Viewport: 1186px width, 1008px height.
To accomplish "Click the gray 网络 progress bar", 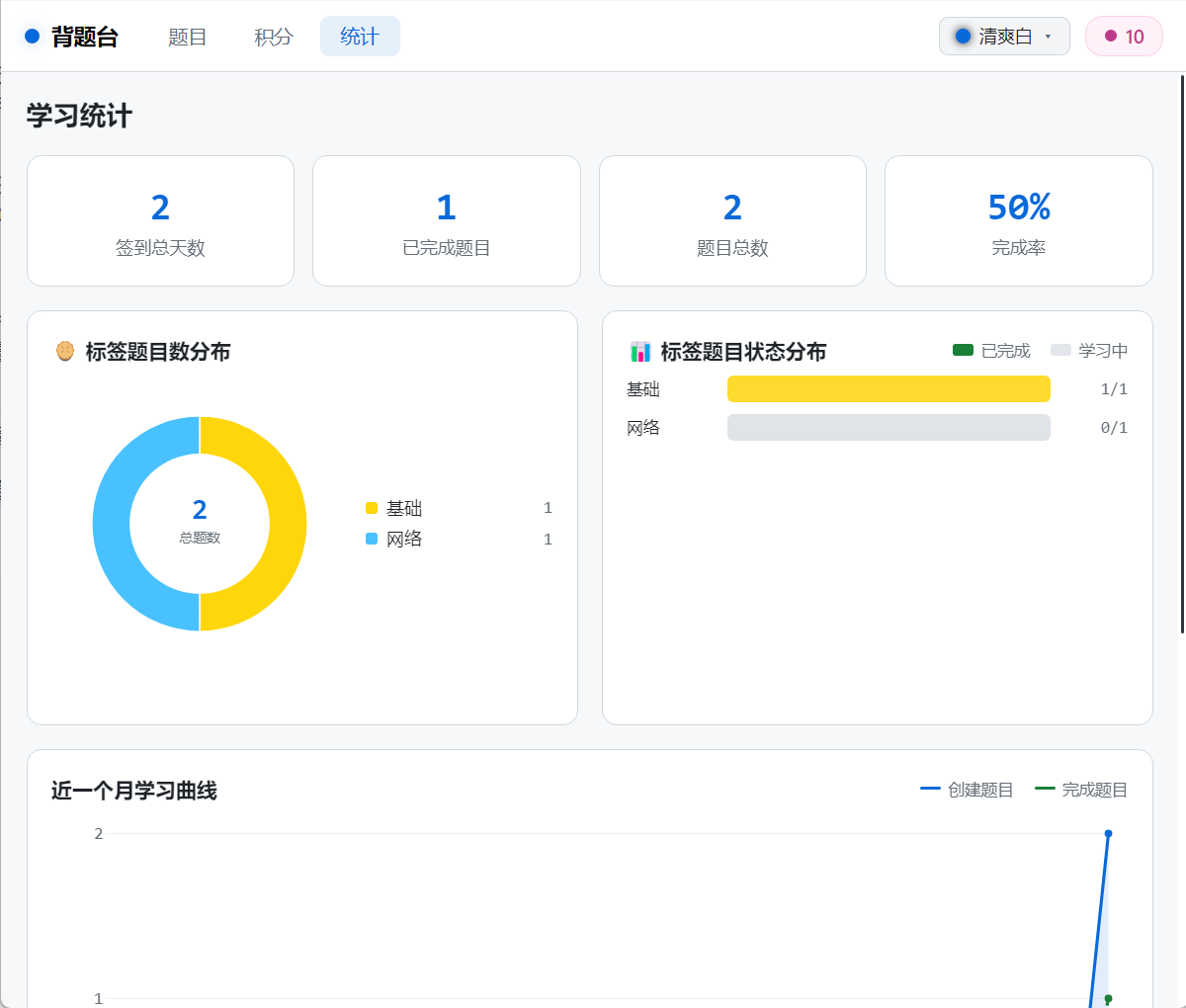I will [x=889, y=427].
